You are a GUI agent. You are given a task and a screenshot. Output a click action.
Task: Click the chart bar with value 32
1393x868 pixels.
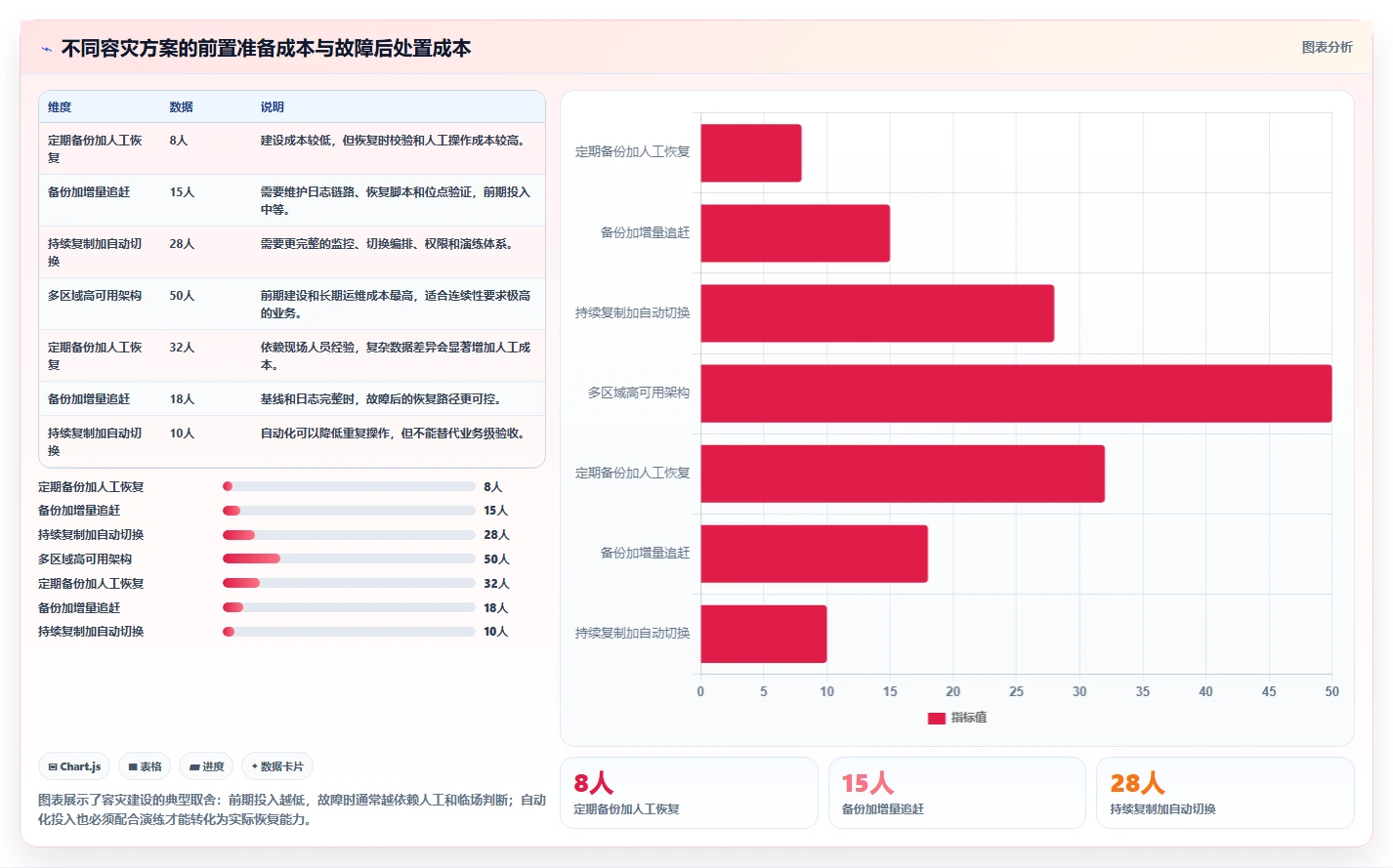903,474
